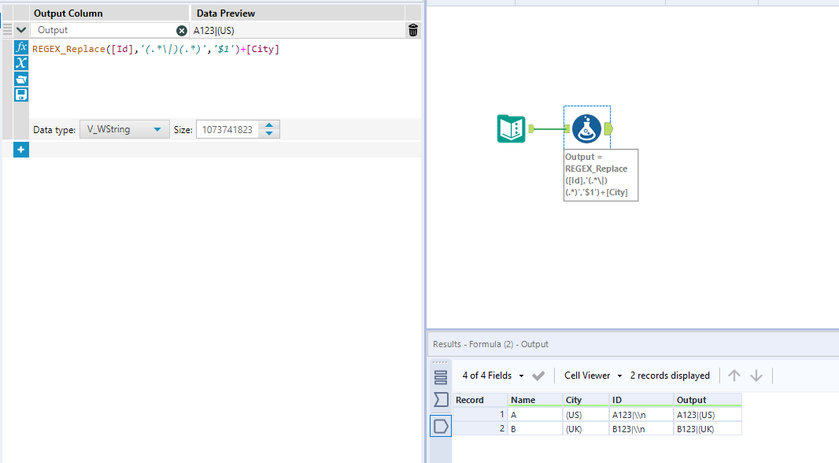Select the (US) City cell
The height and width of the screenshot is (463, 839).
(585, 415)
